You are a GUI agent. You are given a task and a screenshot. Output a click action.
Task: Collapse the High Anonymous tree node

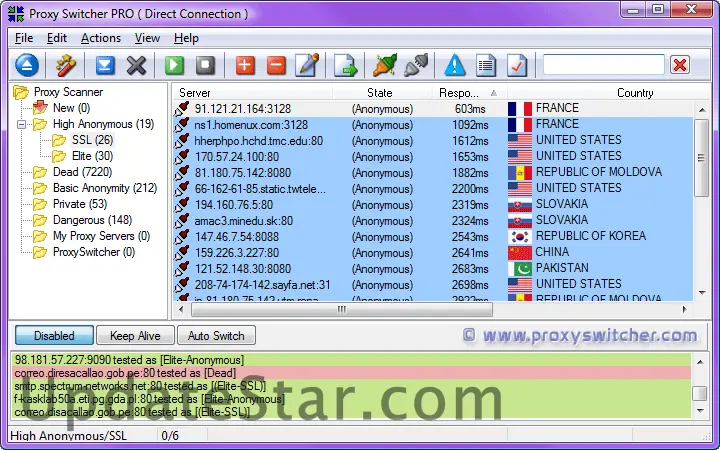[x=21, y=124]
